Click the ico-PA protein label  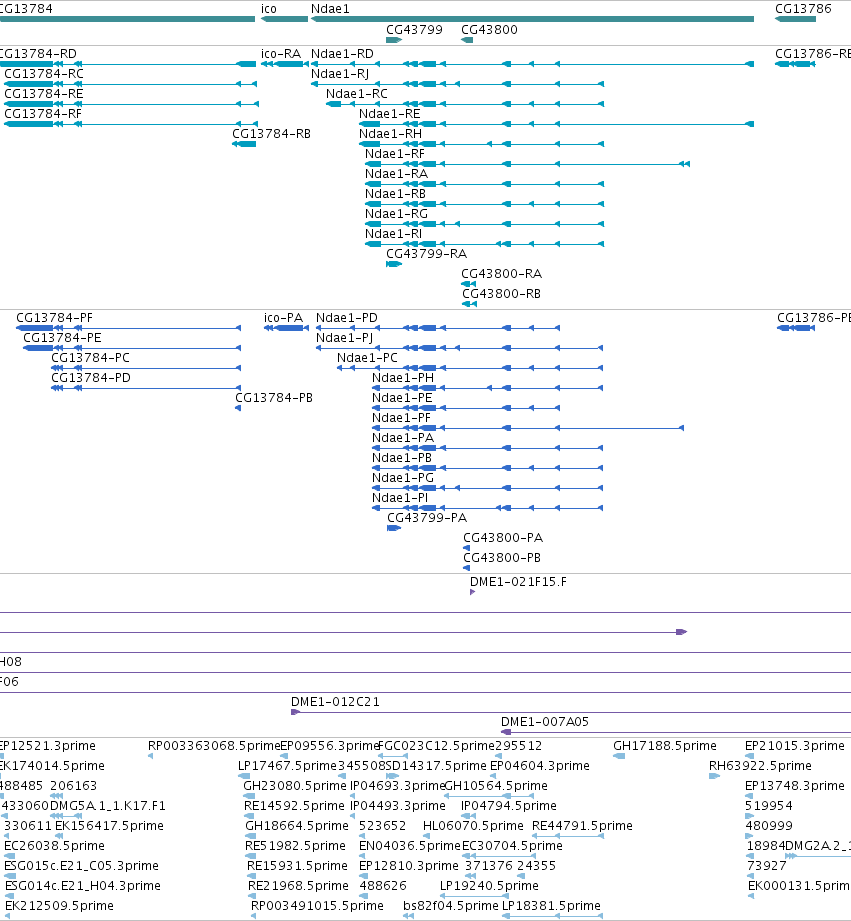coord(284,318)
